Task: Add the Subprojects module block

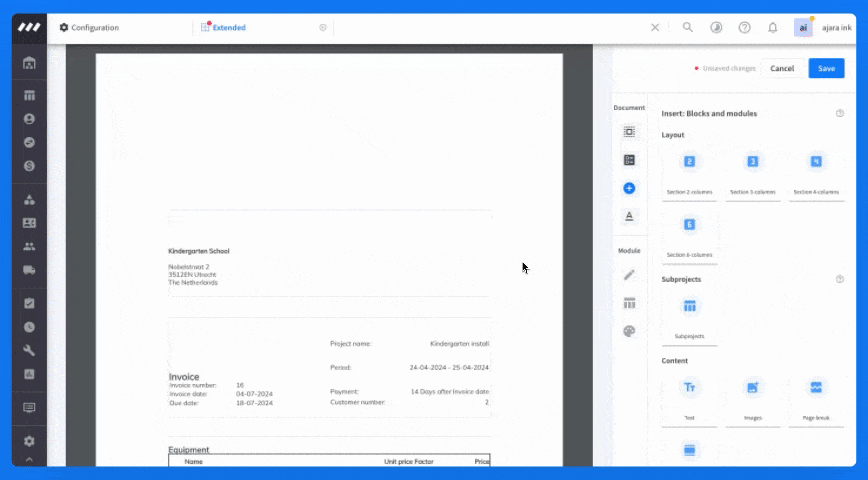Action: point(689,306)
